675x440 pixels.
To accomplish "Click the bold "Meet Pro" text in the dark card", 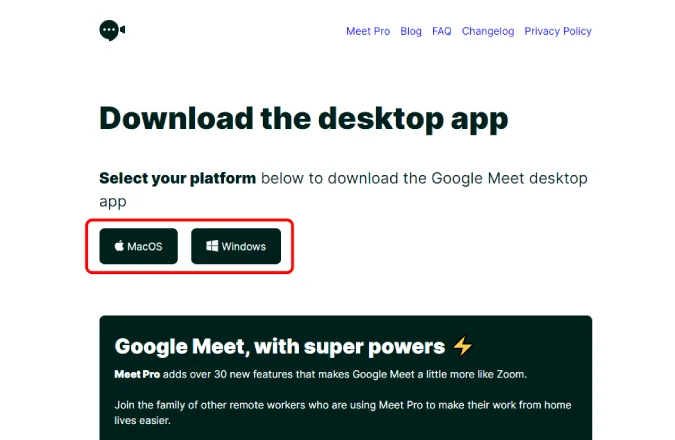I will (137, 374).
